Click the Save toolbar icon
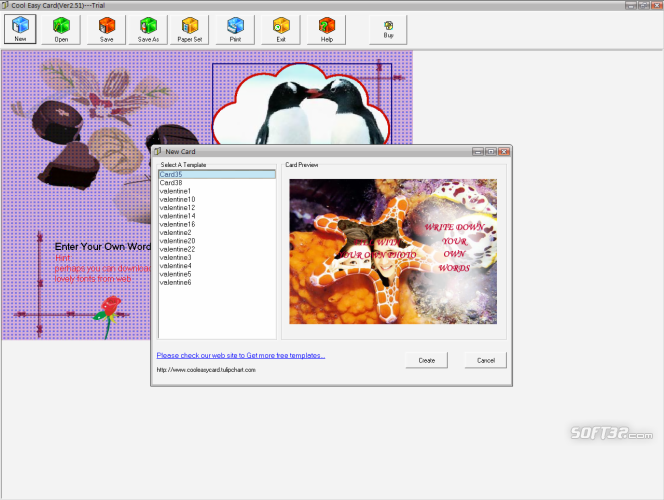The height and width of the screenshot is (500, 664). (x=106, y=29)
